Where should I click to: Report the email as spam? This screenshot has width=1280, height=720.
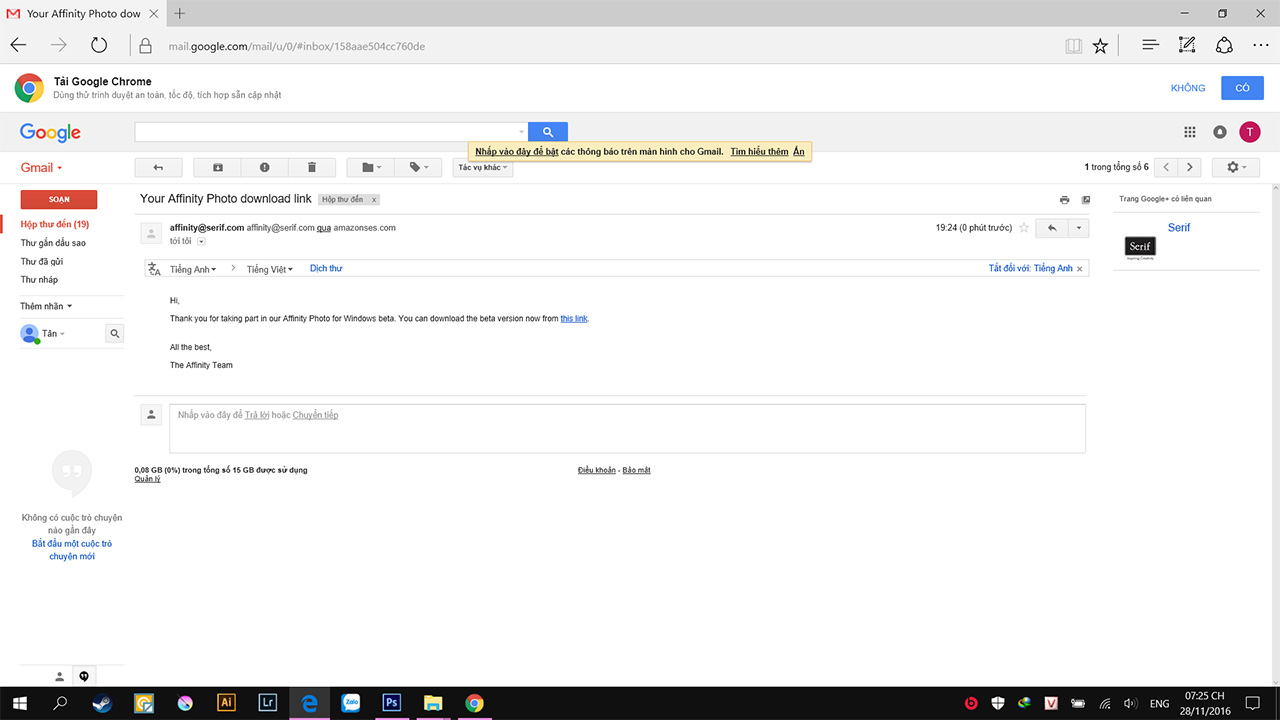(265, 168)
